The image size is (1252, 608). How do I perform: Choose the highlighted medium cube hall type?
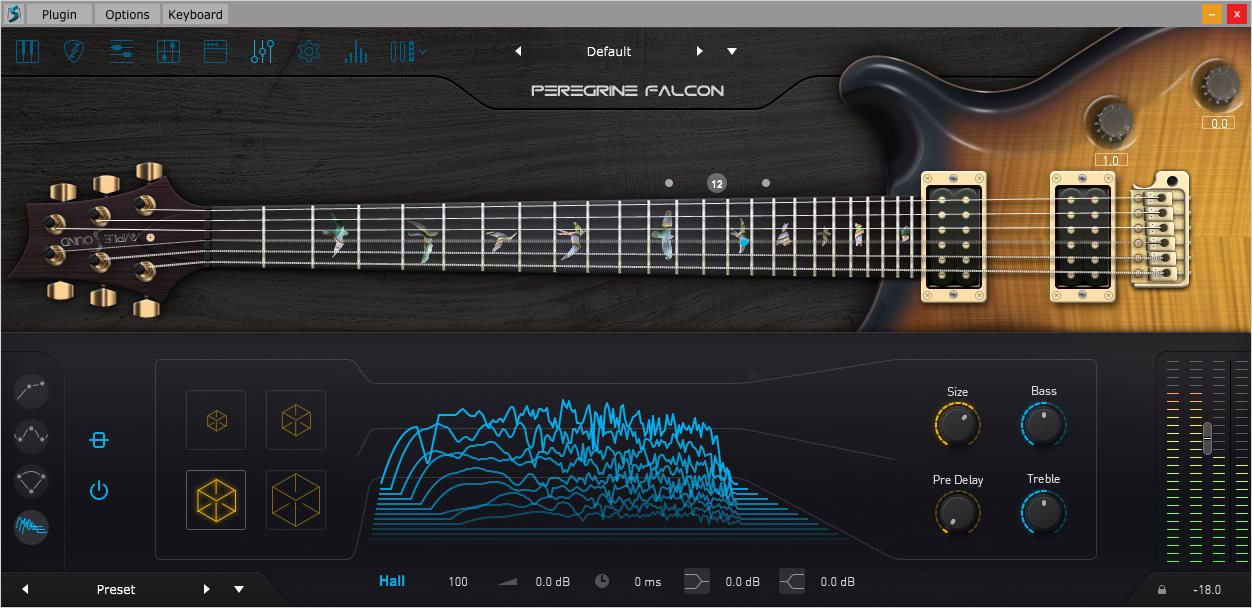click(x=216, y=500)
